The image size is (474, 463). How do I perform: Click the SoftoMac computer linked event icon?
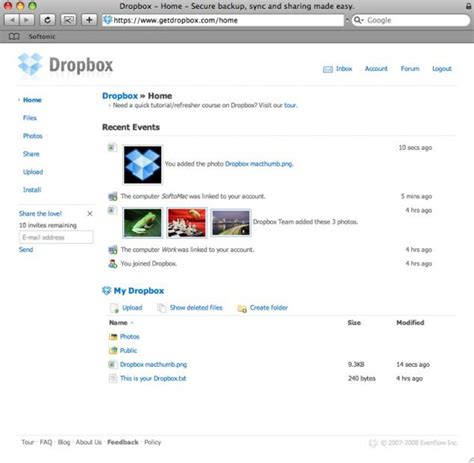point(113,196)
